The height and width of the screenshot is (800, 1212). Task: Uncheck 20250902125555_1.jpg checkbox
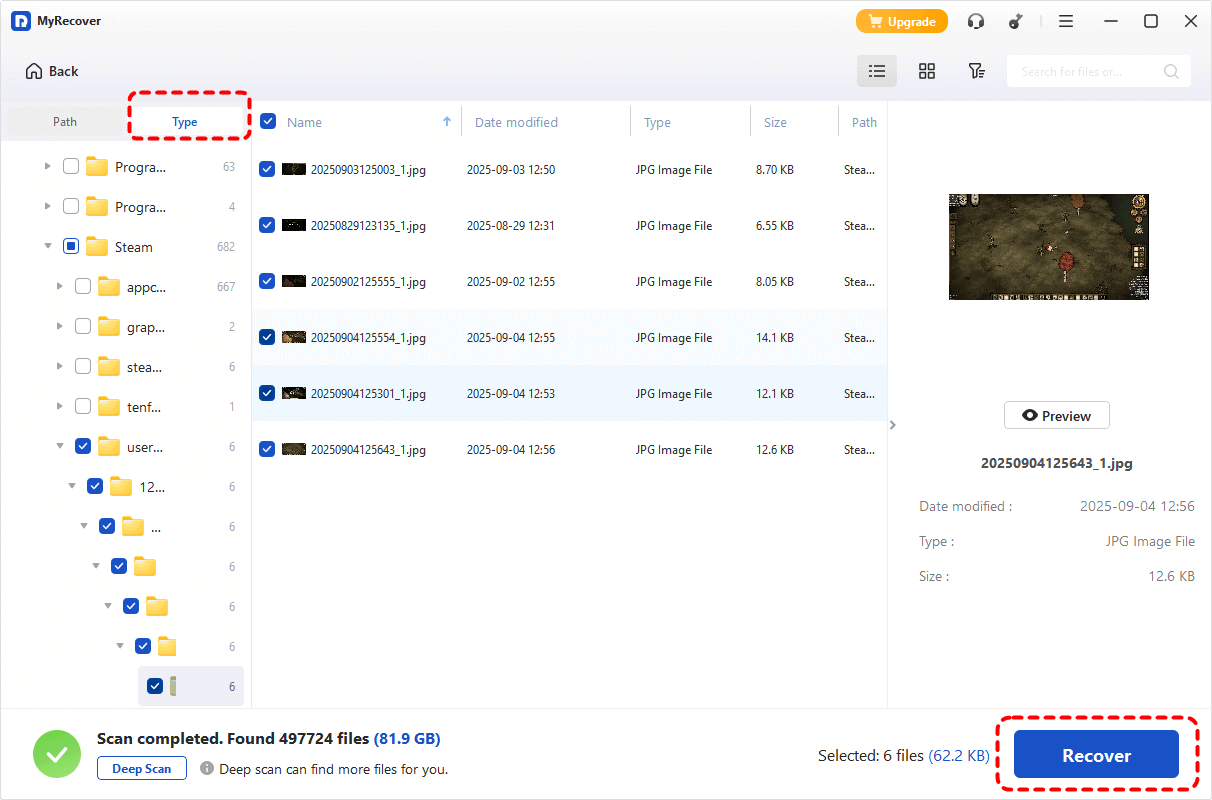point(267,282)
